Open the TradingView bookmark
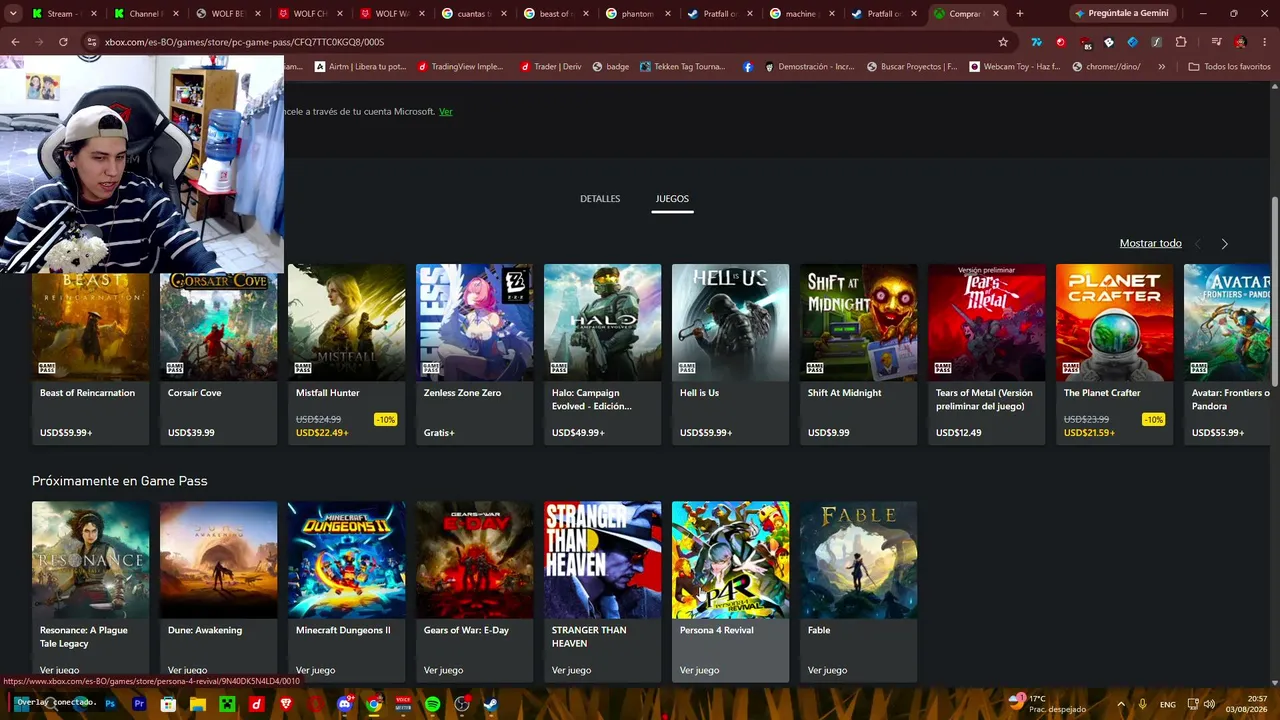Viewport: 1280px width, 720px height. [x=460, y=67]
